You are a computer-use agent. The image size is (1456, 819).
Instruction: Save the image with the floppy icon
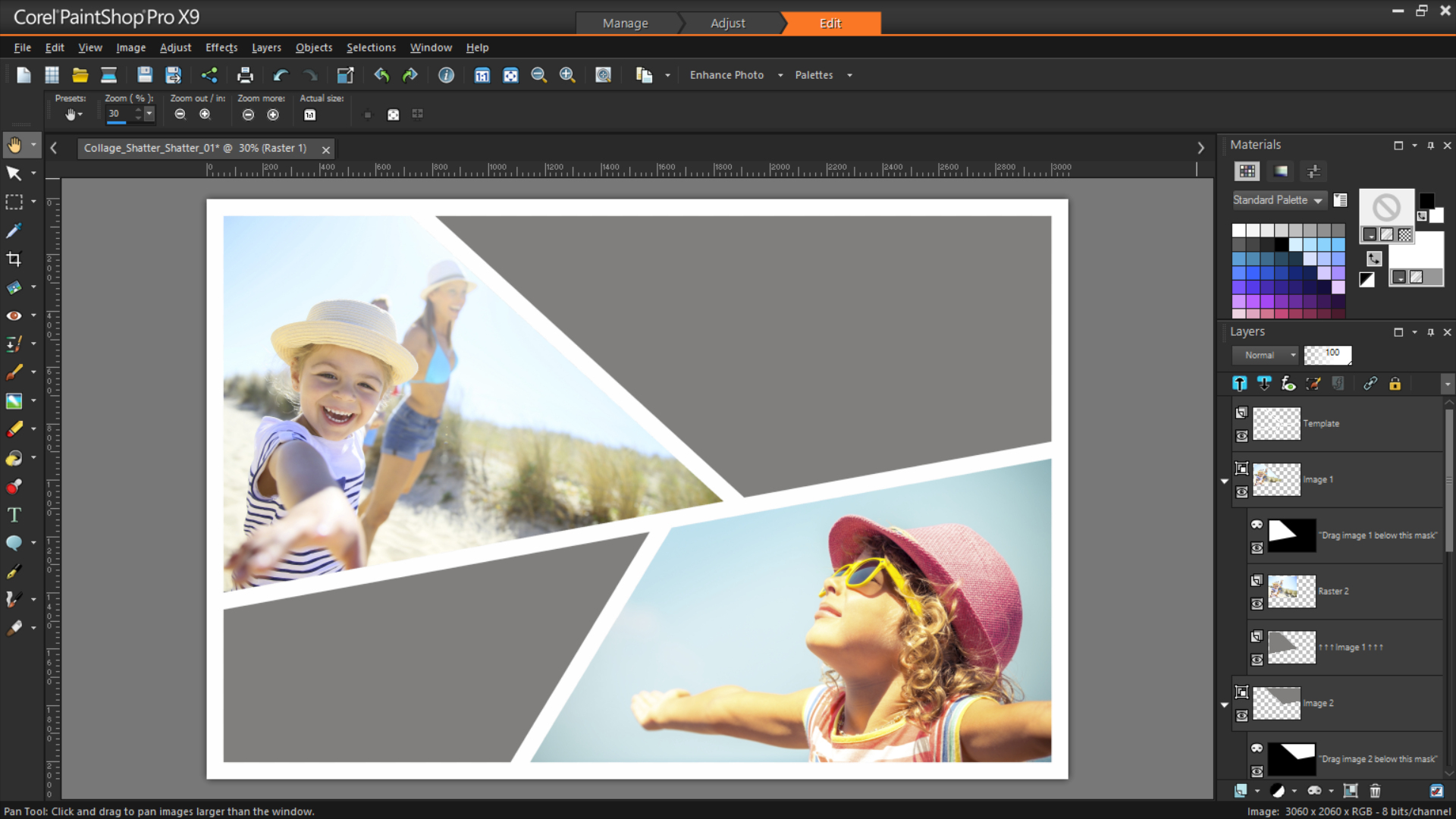[145, 75]
